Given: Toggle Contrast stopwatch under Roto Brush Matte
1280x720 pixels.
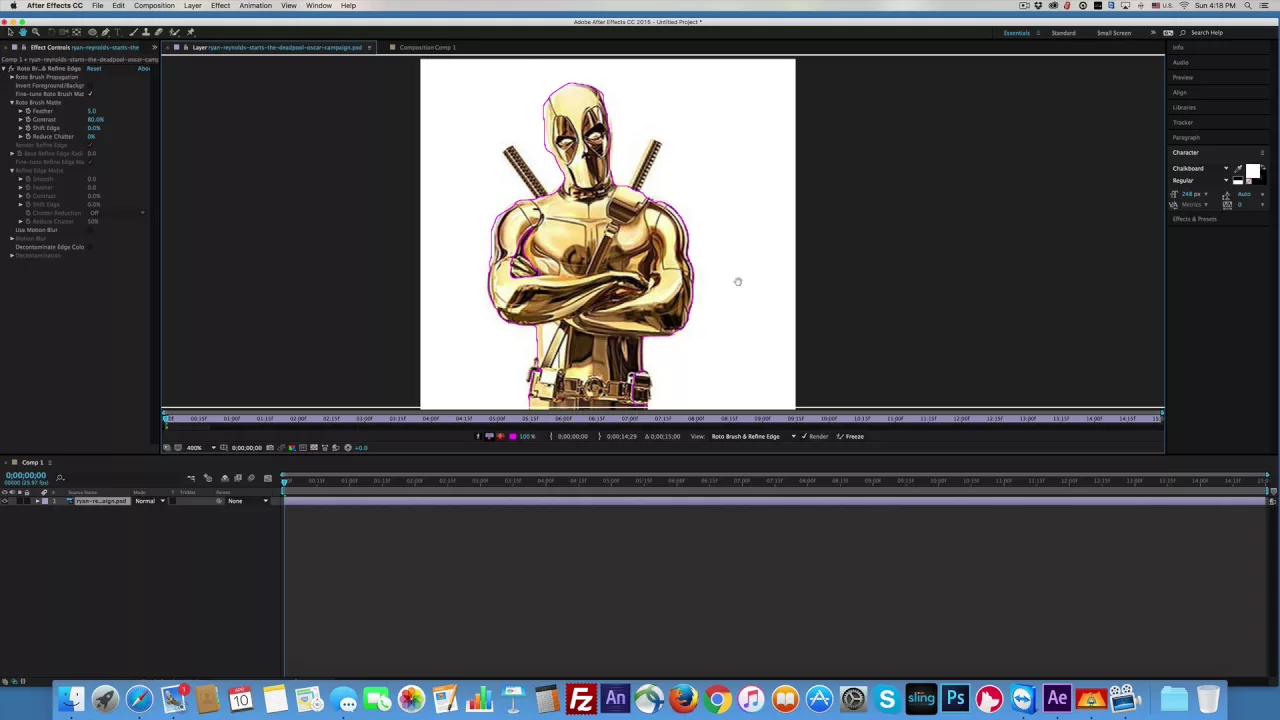Looking at the screenshot, I should click(x=28, y=120).
